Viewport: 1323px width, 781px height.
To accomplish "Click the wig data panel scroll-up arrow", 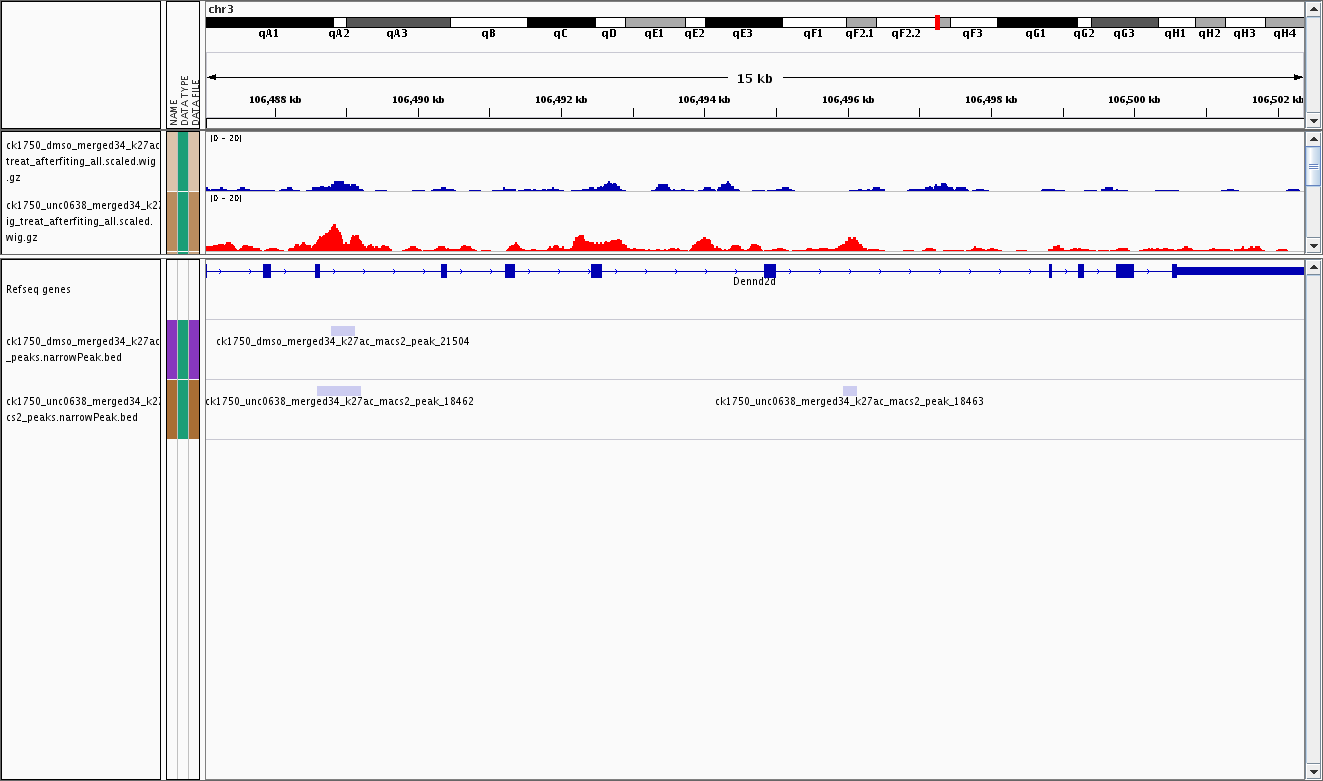I will tap(1314, 138).
